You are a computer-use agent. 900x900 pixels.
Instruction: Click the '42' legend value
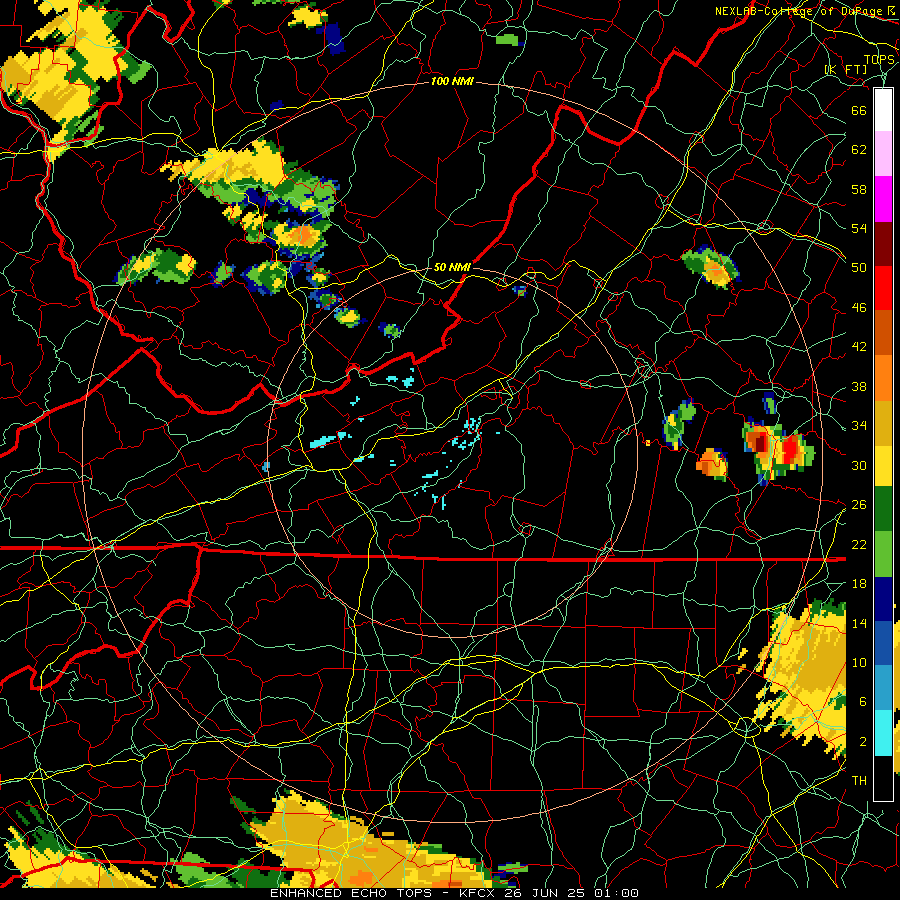(x=859, y=347)
